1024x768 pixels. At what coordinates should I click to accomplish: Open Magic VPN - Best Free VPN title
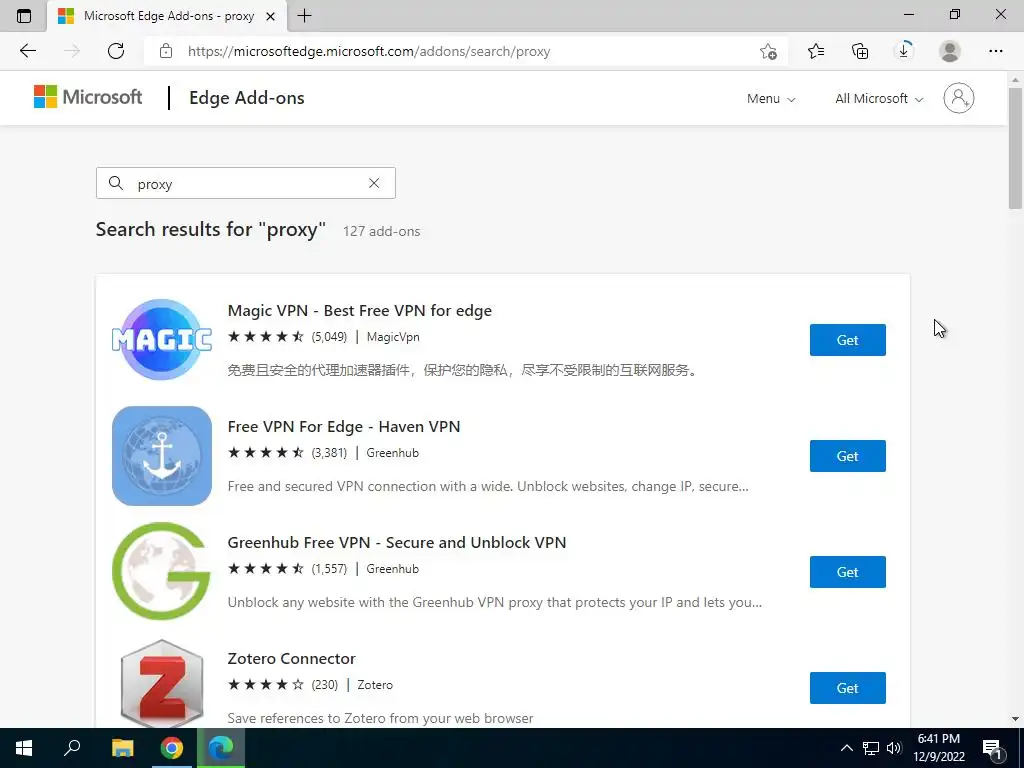[360, 311]
